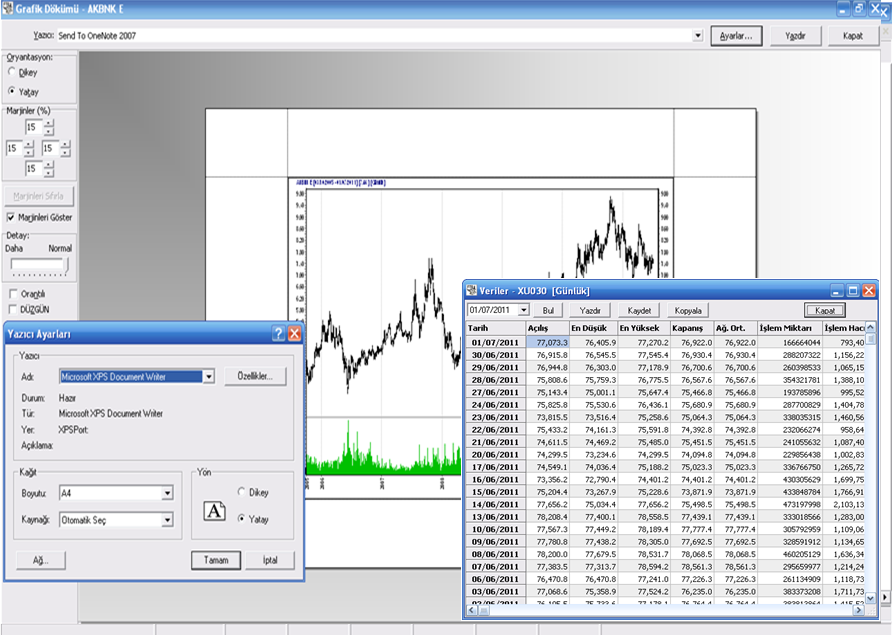Open the Ad printer name dropdown
Screen dimensions: 892x635
pyautogui.click(x=209, y=377)
